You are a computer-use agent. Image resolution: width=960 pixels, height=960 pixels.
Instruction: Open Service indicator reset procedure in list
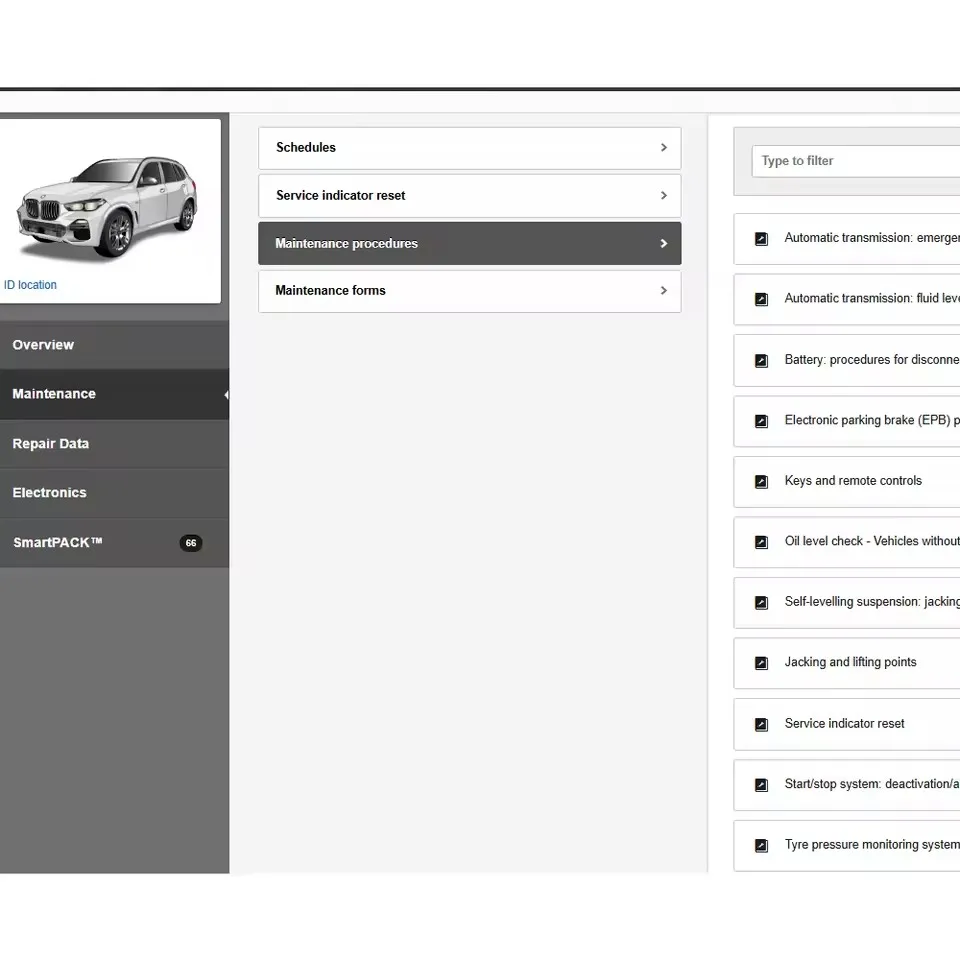(844, 723)
